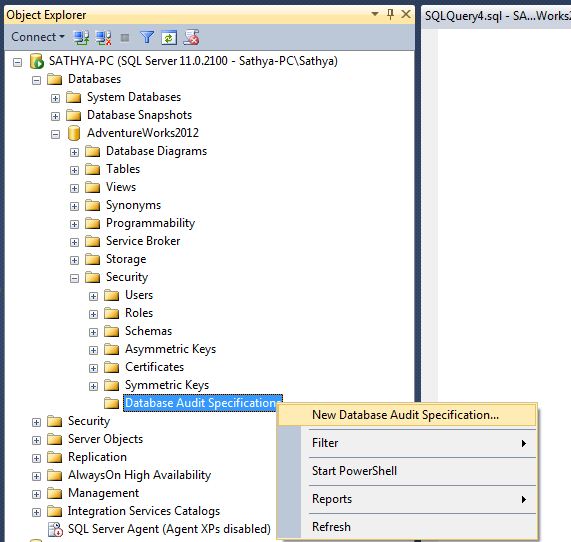Expand the Replication node
Image resolution: width=571 pixels, height=542 pixels.
point(36,458)
